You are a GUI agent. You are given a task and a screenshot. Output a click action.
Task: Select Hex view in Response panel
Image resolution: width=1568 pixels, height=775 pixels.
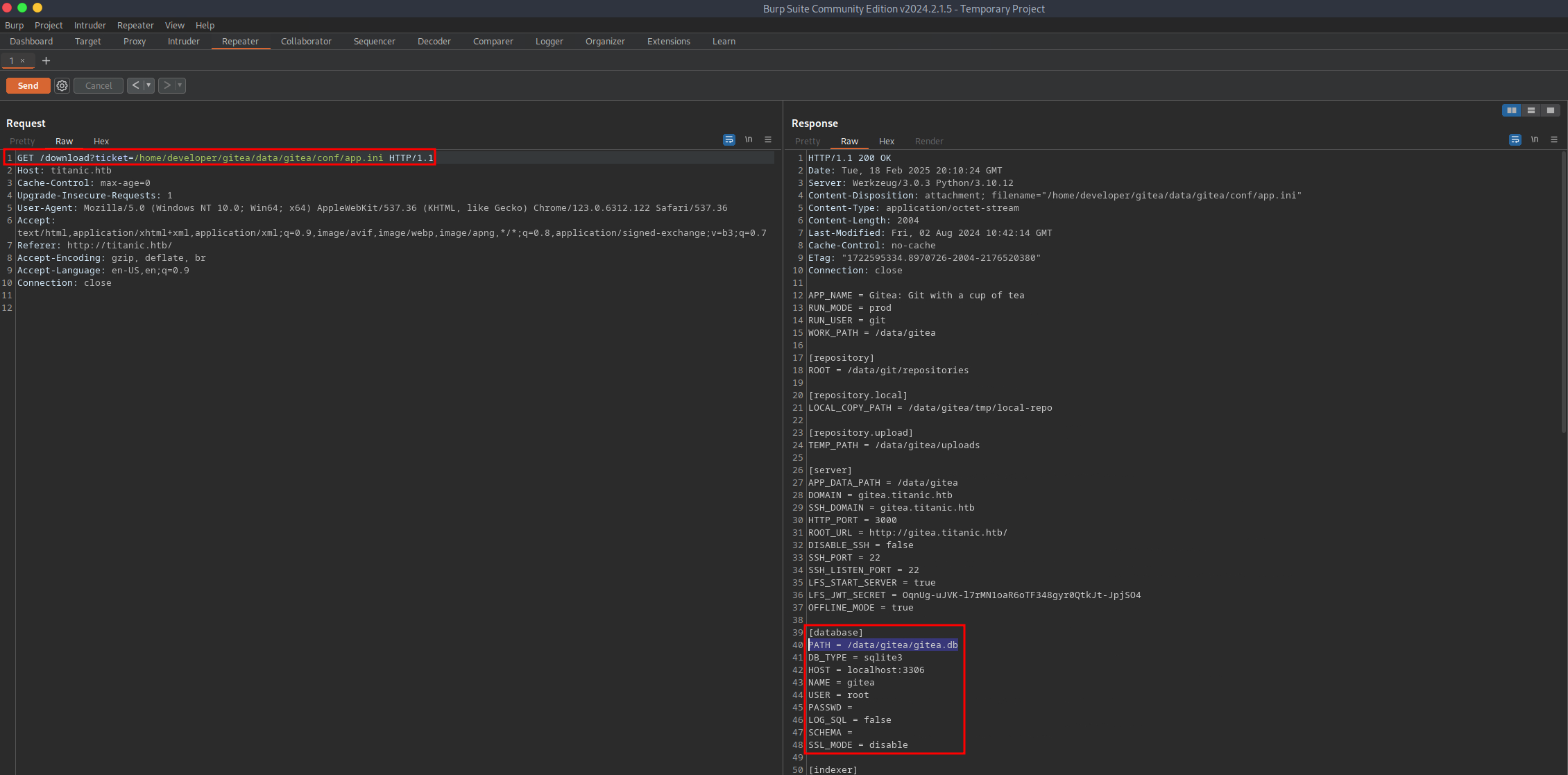pyautogui.click(x=887, y=141)
